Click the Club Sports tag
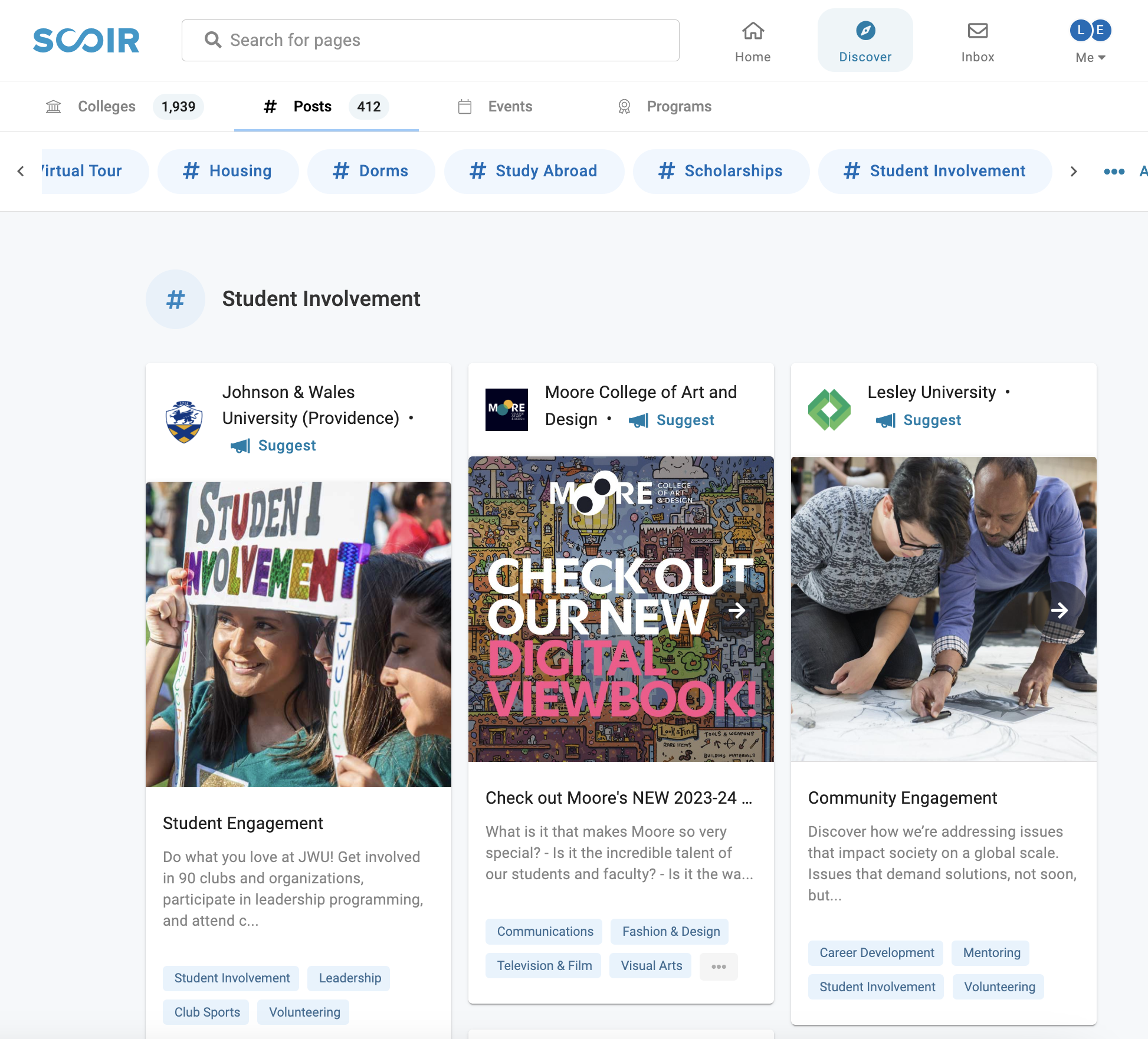The image size is (1148, 1039). point(207,1012)
